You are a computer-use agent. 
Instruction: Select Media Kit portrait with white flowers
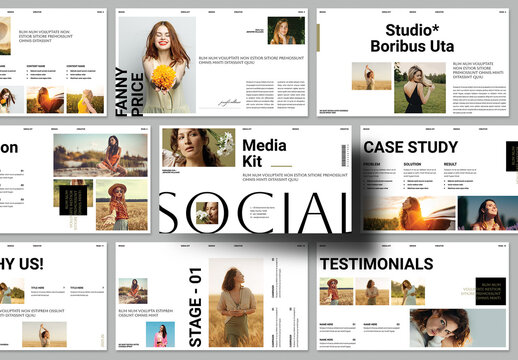pos(199,148)
